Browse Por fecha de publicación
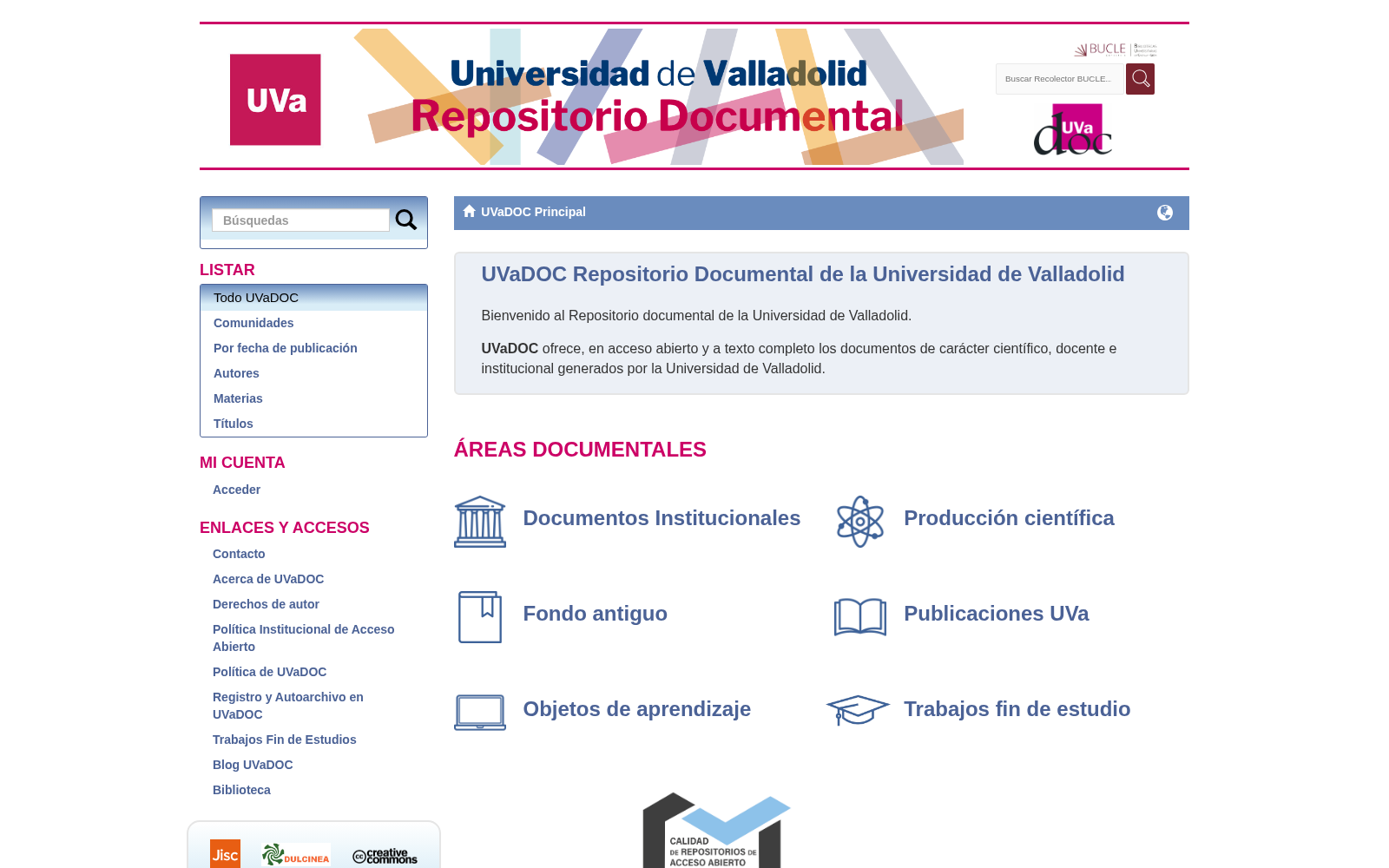The width and height of the screenshot is (1389, 868). click(x=286, y=348)
